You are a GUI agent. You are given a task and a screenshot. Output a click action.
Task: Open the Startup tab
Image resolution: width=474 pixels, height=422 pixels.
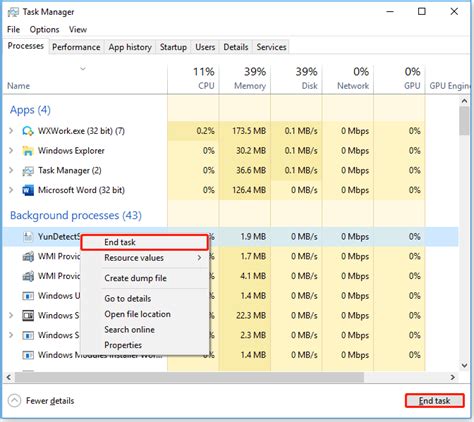click(x=173, y=47)
